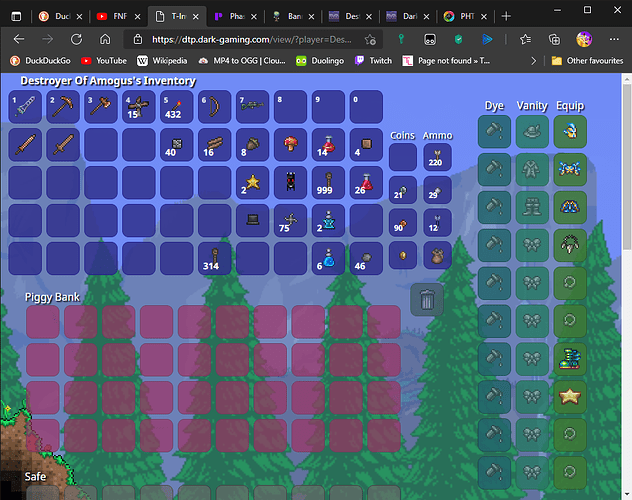The height and width of the screenshot is (500, 632).
Task: Click the blue potion stack of 6
Action: coord(328,258)
